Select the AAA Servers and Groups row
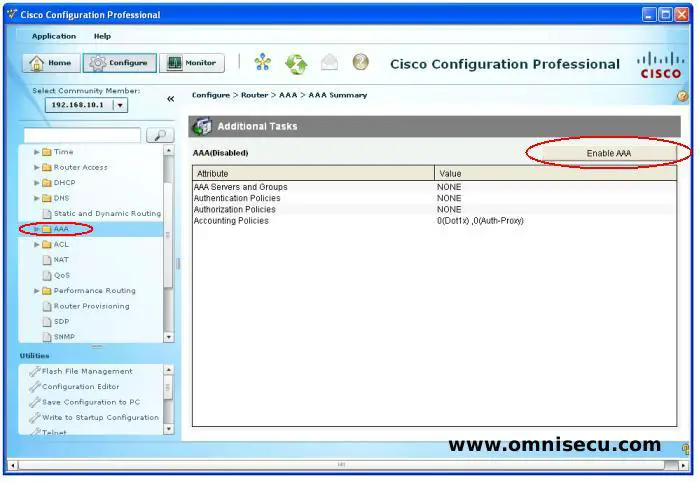Image resolution: width=699 pixels, height=483 pixels. 435,187
